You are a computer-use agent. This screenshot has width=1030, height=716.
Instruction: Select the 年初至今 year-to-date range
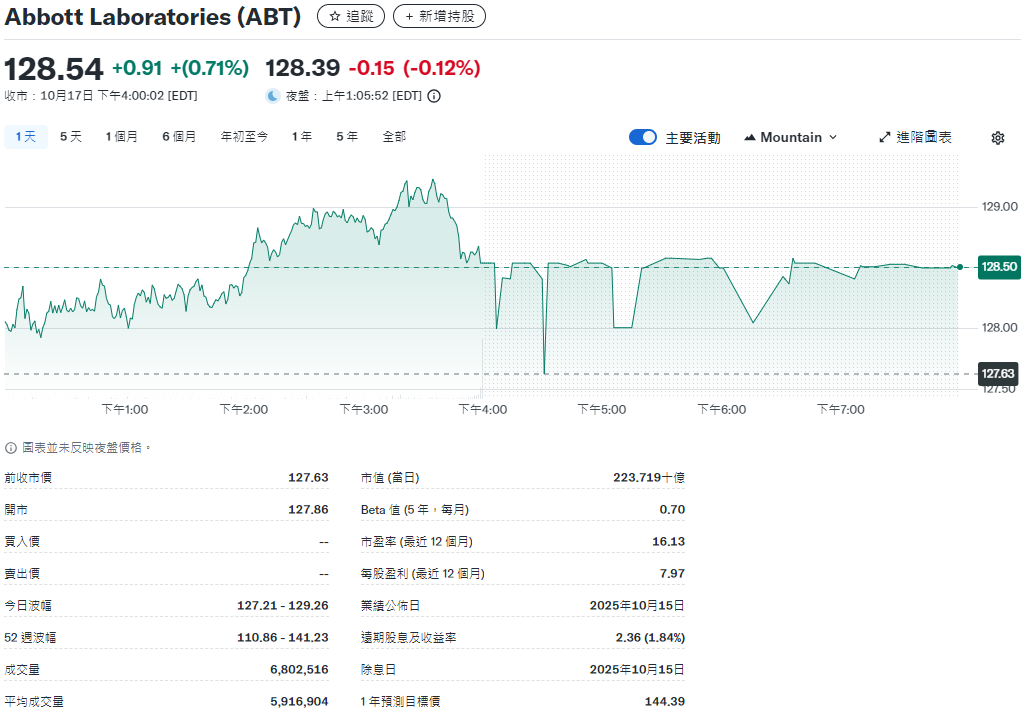tap(244, 137)
